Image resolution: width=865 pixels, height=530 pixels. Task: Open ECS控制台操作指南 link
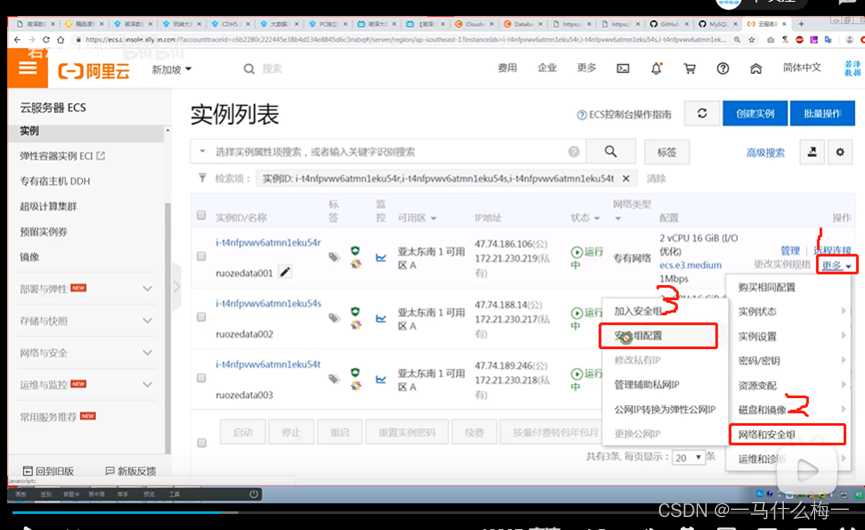(x=624, y=115)
